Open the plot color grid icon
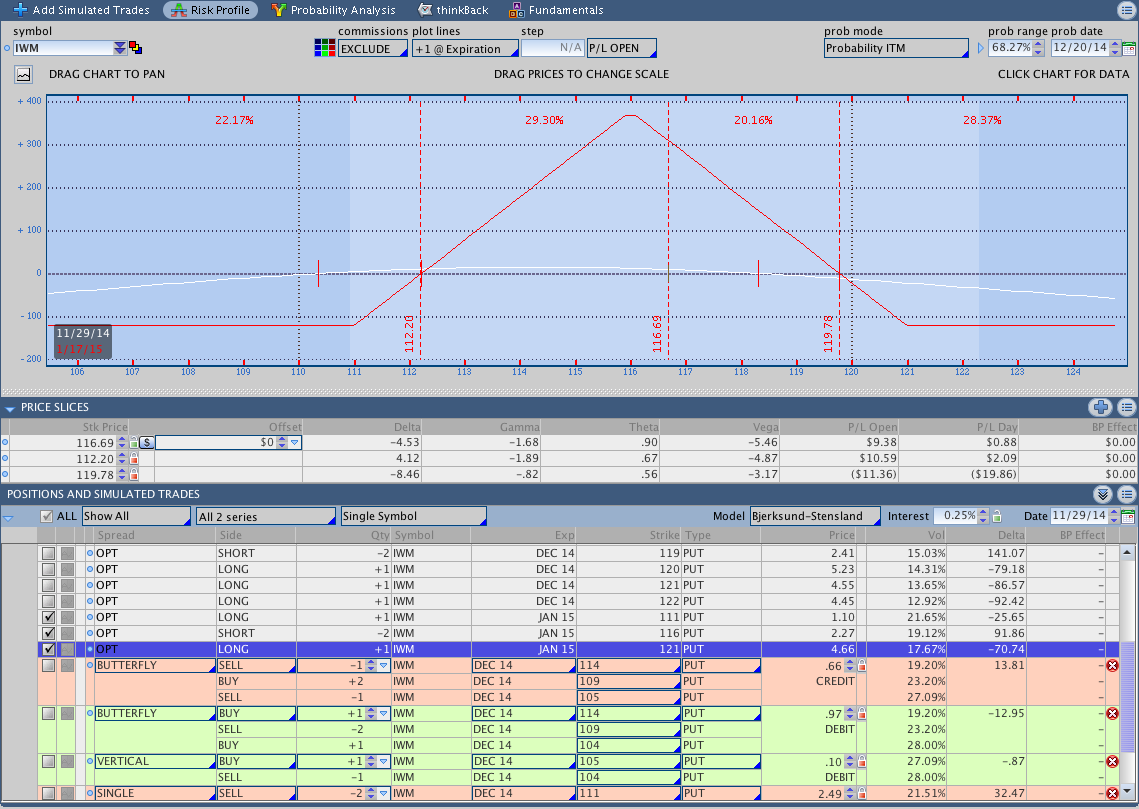Viewport: 1139px width, 809px height. point(325,48)
